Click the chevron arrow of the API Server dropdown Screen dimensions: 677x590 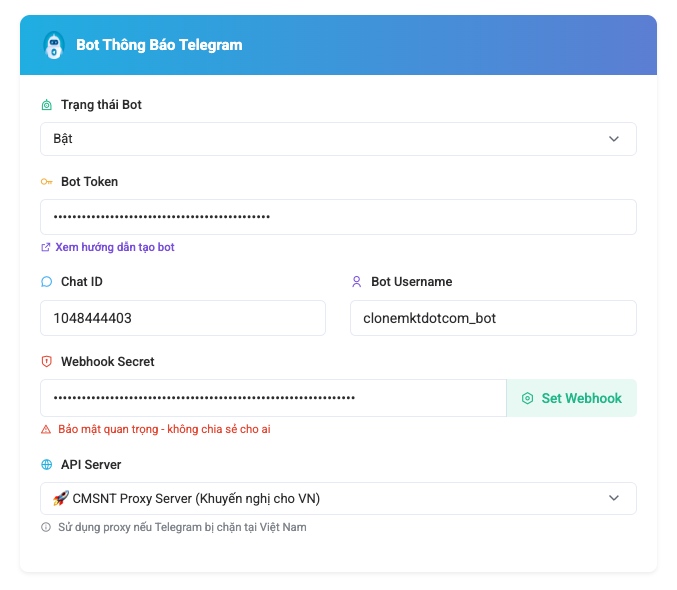coord(614,498)
